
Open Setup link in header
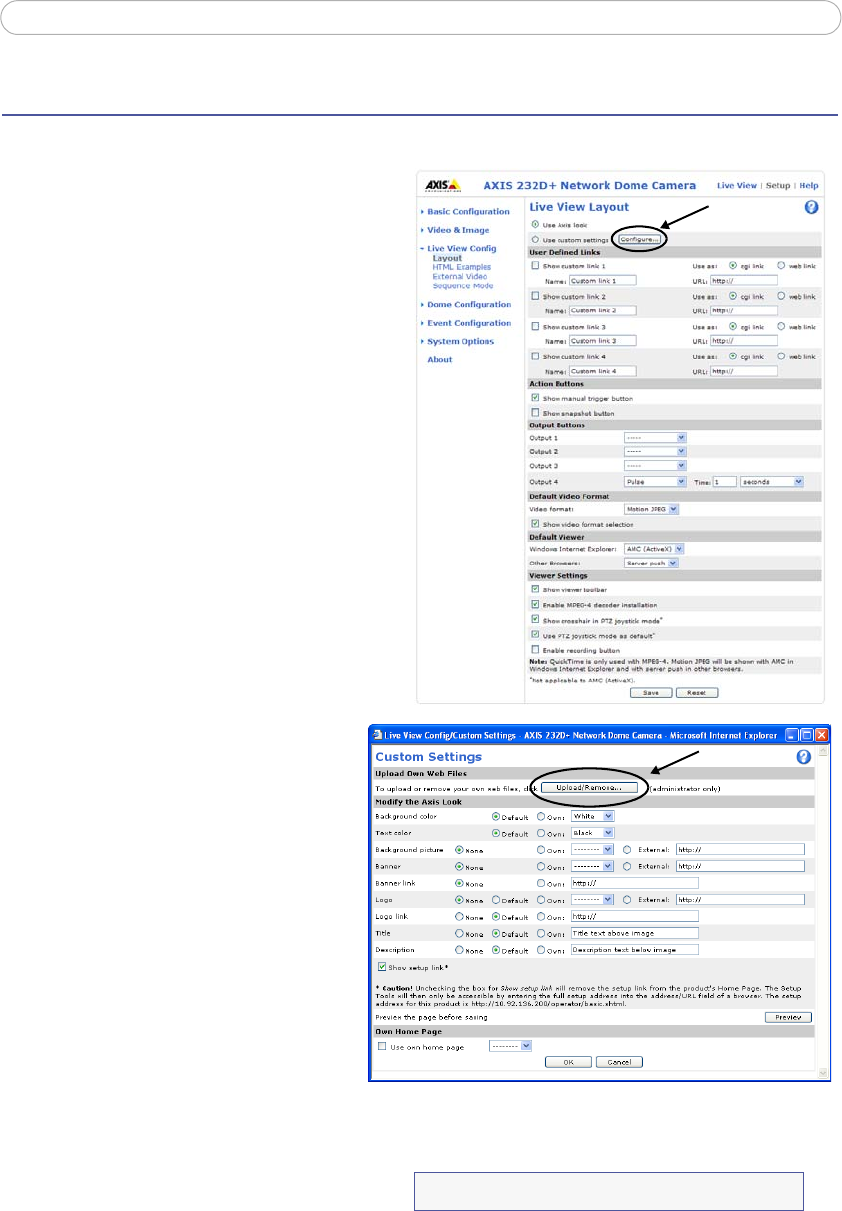[x=778, y=186]
